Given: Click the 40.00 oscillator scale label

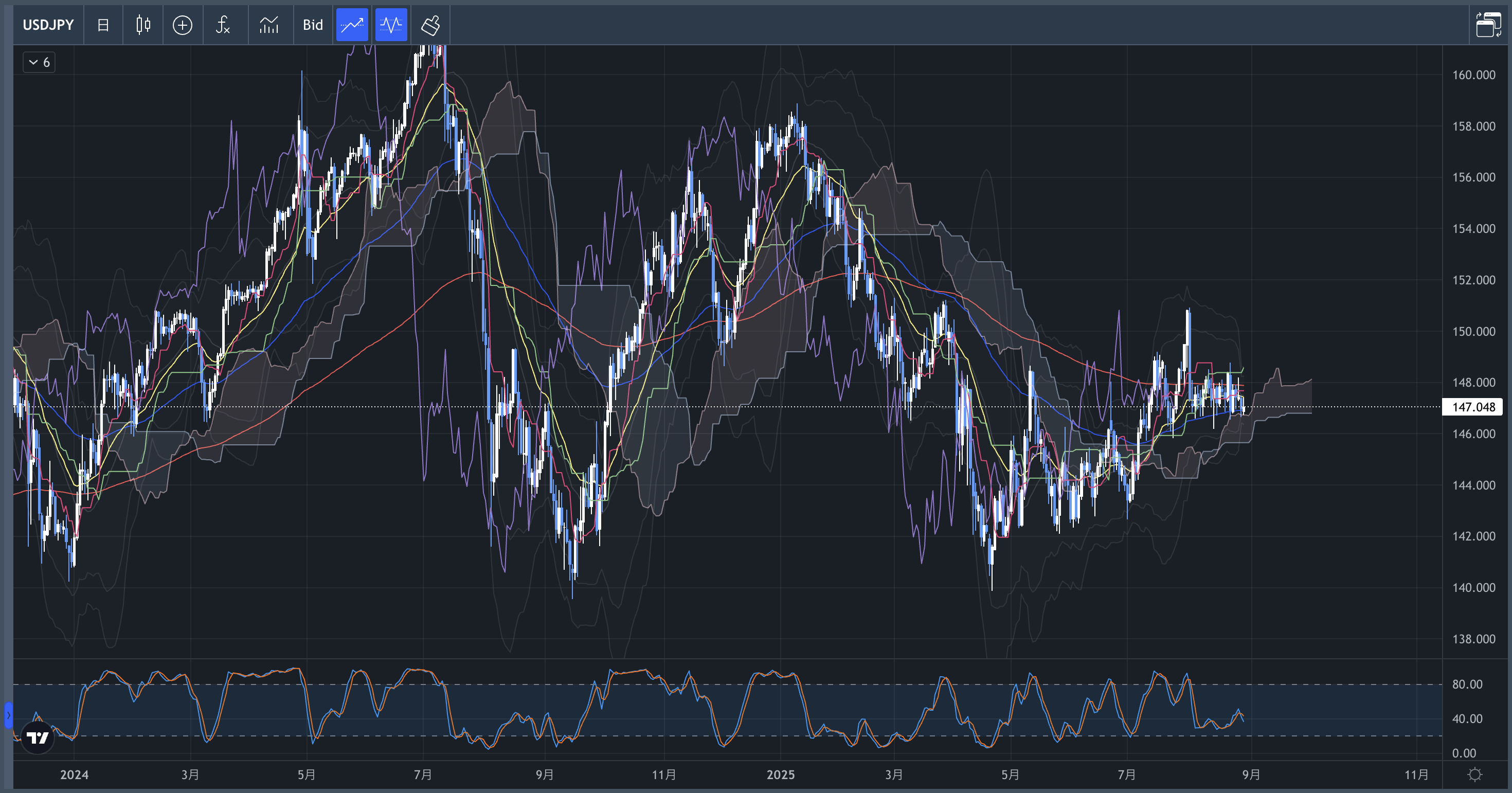Looking at the screenshot, I should 1467,719.
